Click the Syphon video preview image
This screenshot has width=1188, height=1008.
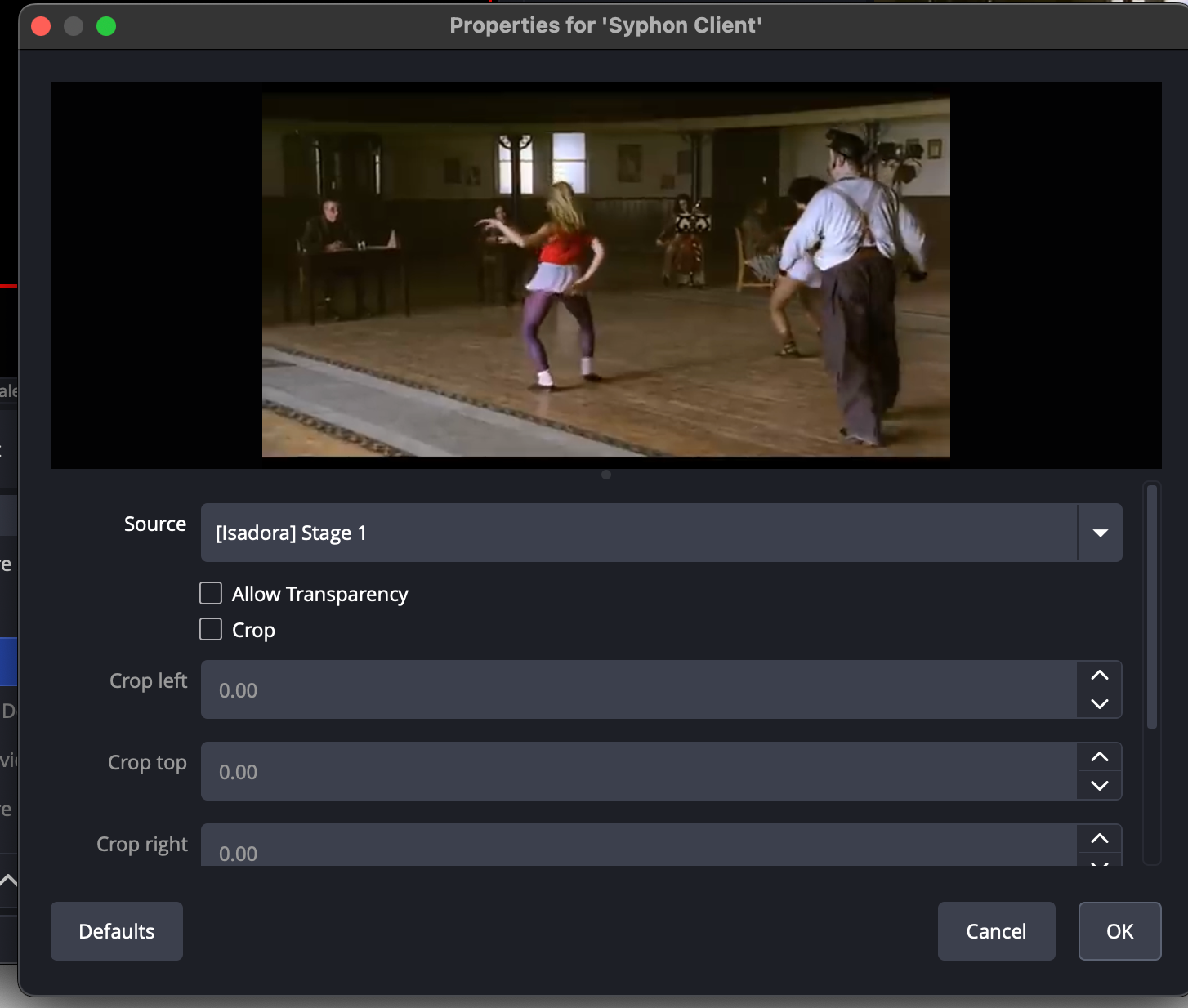pos(605,275)
